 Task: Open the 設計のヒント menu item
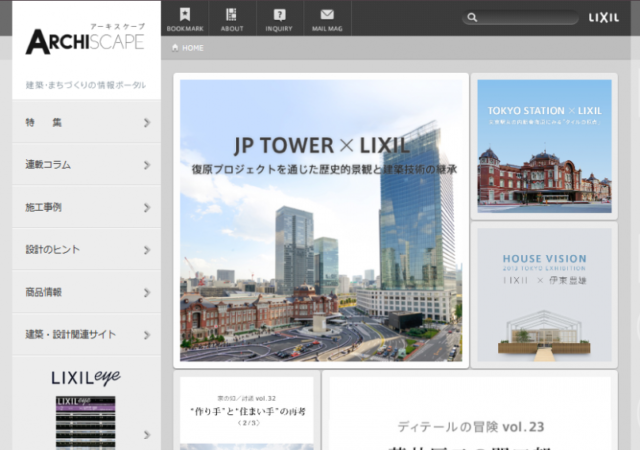pyautogui.click(x=87, y=250)
